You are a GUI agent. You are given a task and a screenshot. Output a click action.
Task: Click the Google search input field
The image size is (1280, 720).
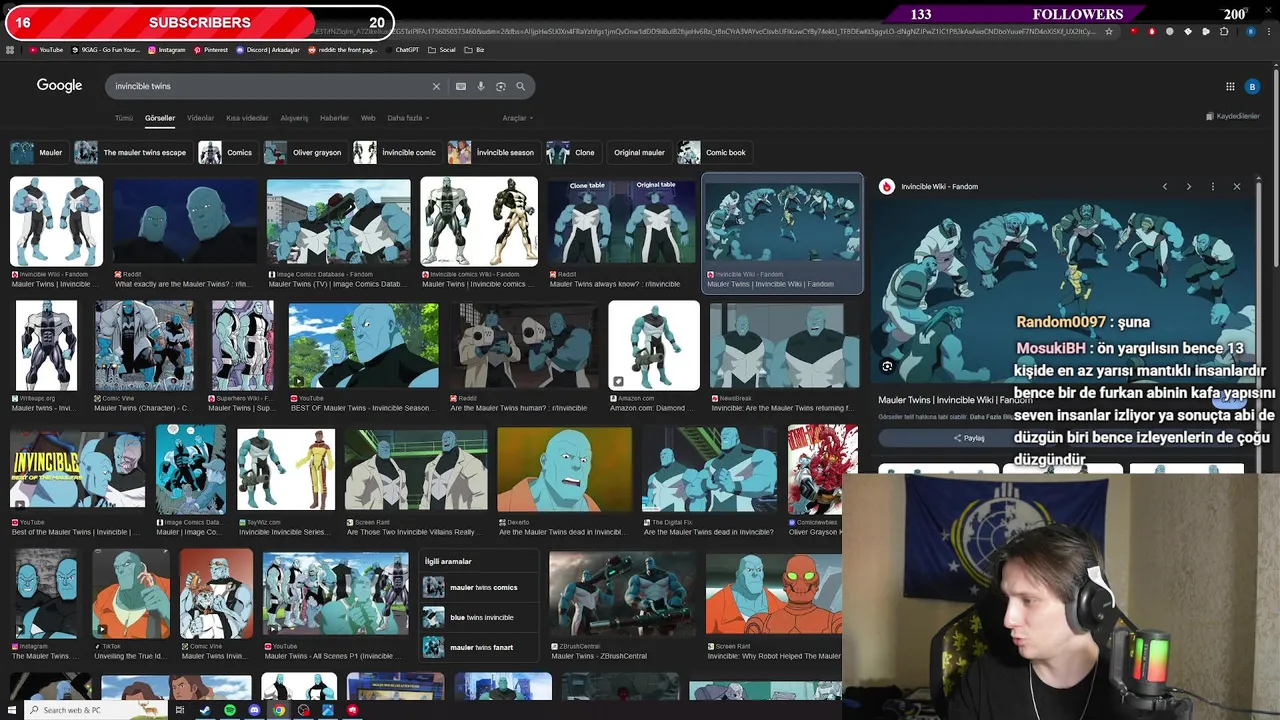point(270,86)
